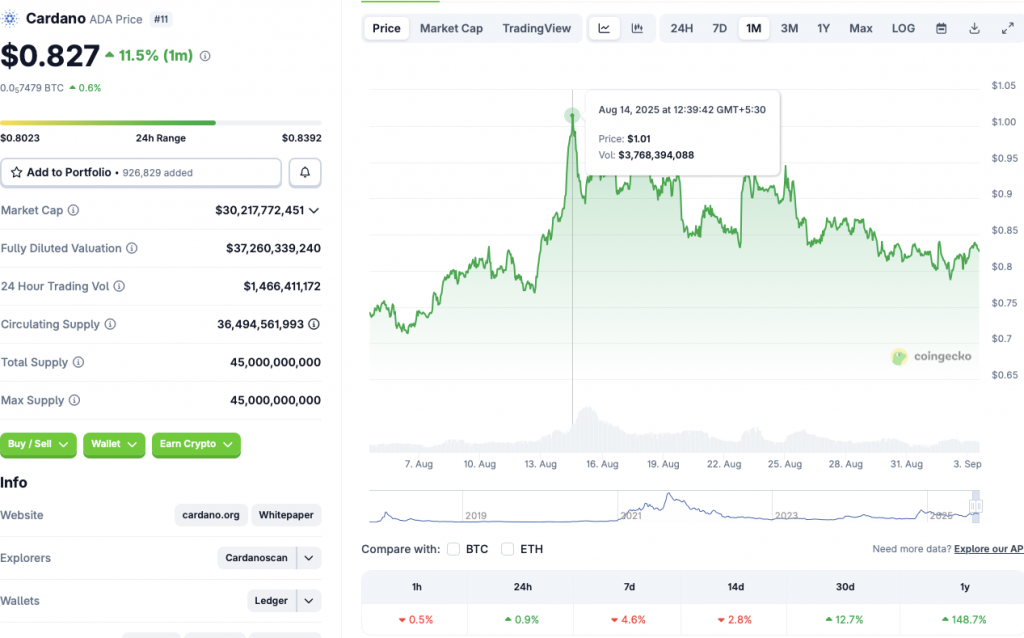The height and width of the screenshot is (638, 1024).
Task: Expand chart to fullscreen icon
Action: click(x=1008, y=28)
